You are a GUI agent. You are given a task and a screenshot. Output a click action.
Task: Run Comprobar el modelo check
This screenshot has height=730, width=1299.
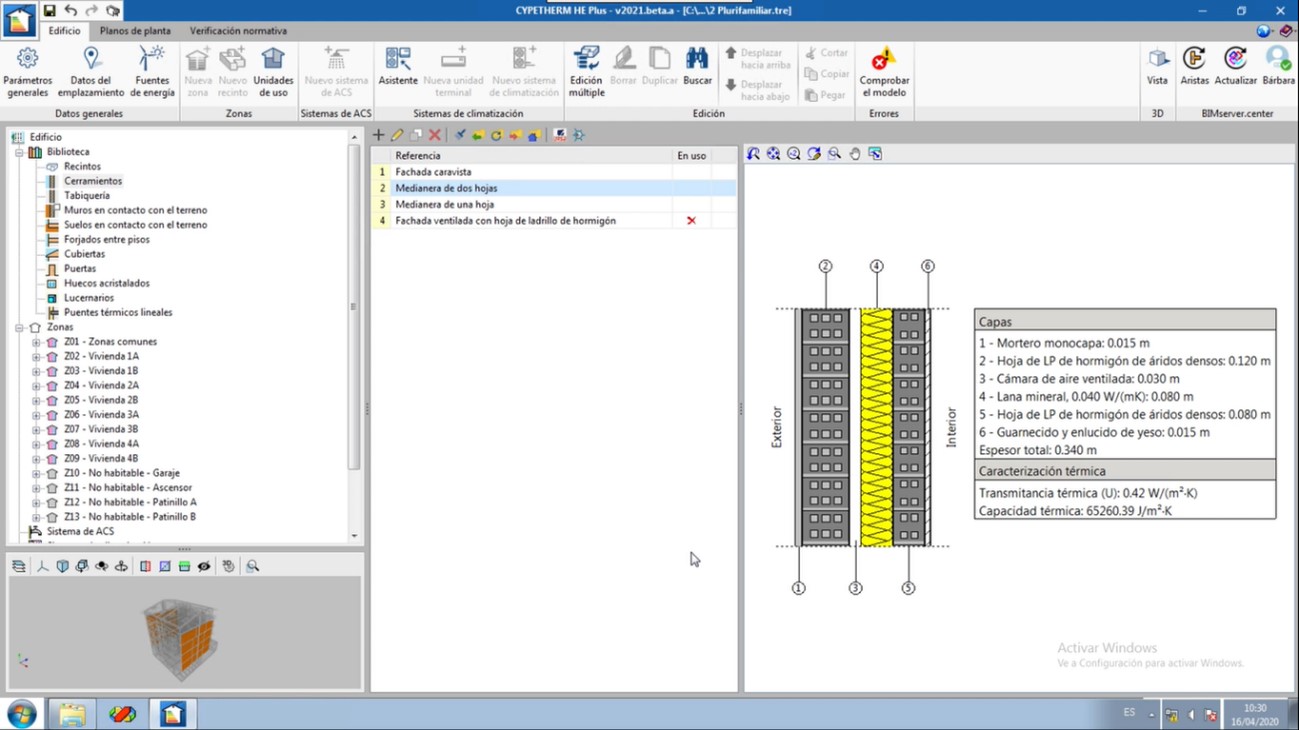[884, 72]
